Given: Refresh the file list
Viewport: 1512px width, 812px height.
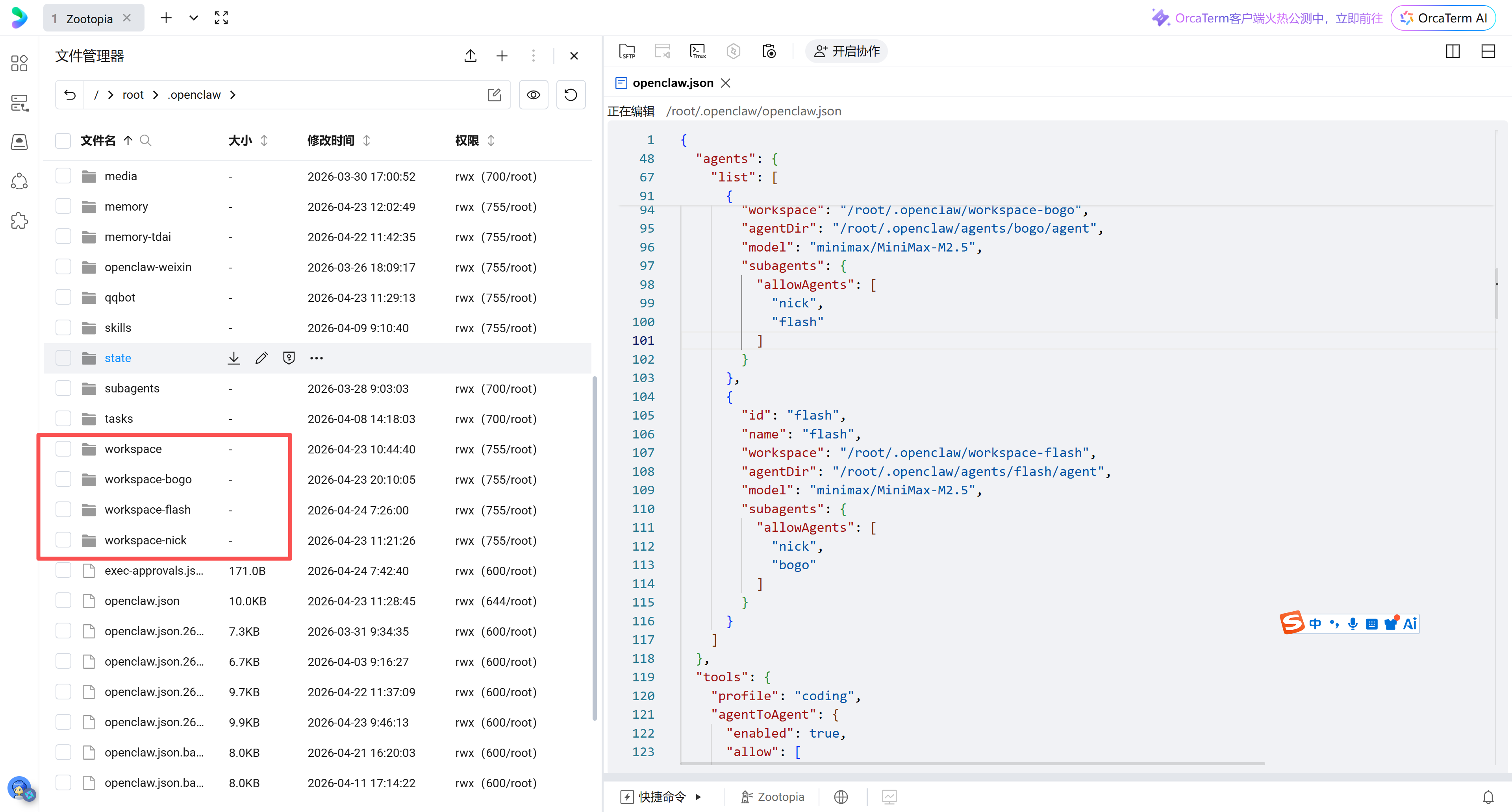Looking at the screenshot, I should pyautogui.click(x=571, y=95).
